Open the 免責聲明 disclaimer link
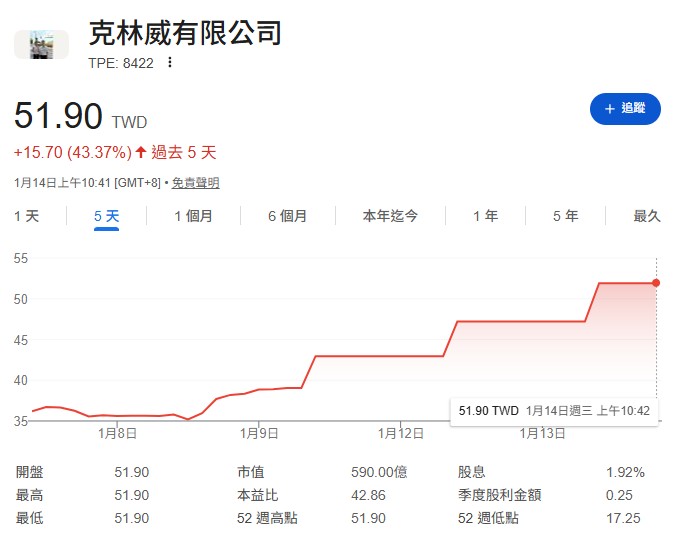This screenshot has width=675, height=544. pyautogui.click(x=195, y=183)
